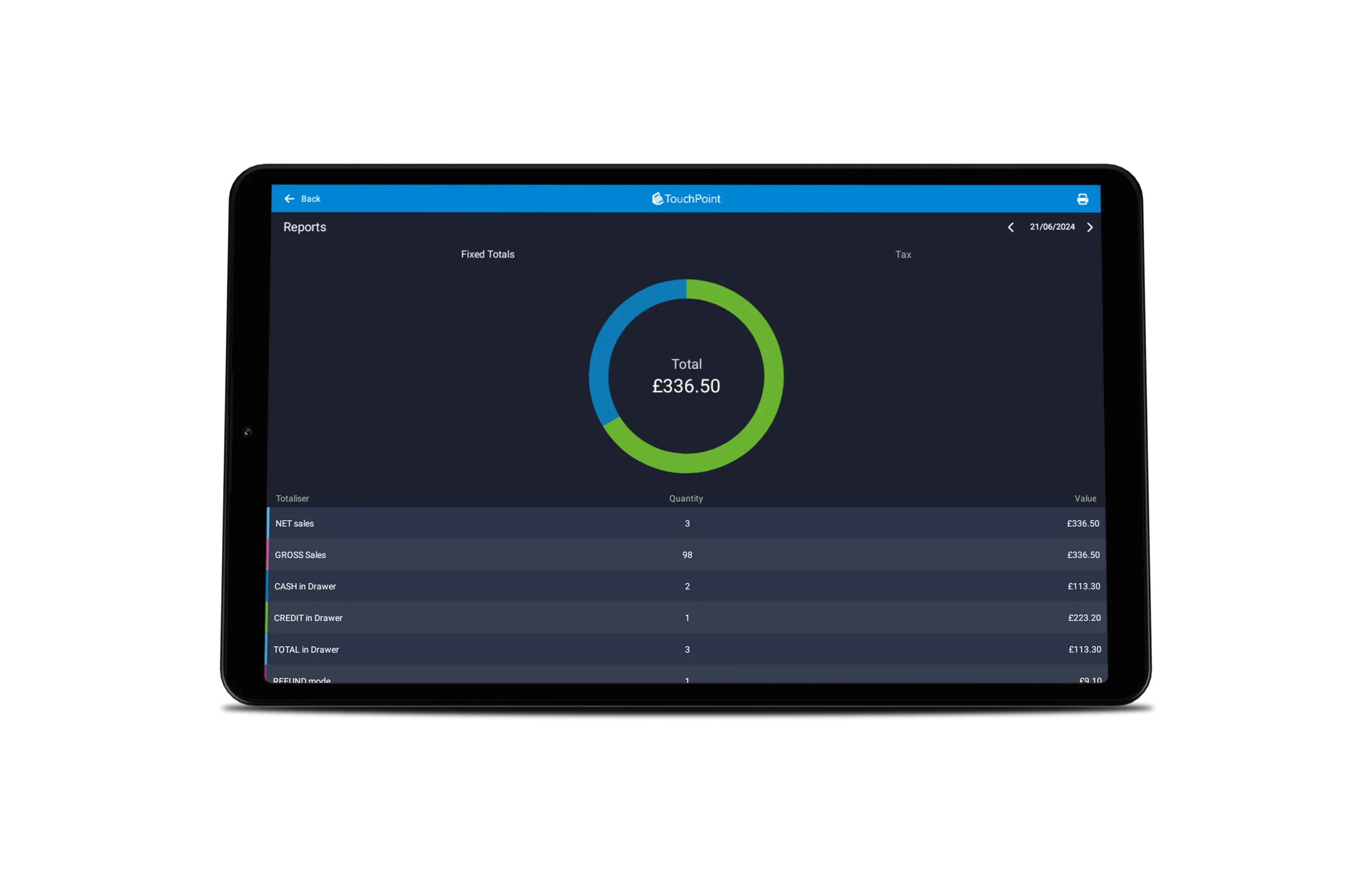Click the Reports heading

point(305,227)
